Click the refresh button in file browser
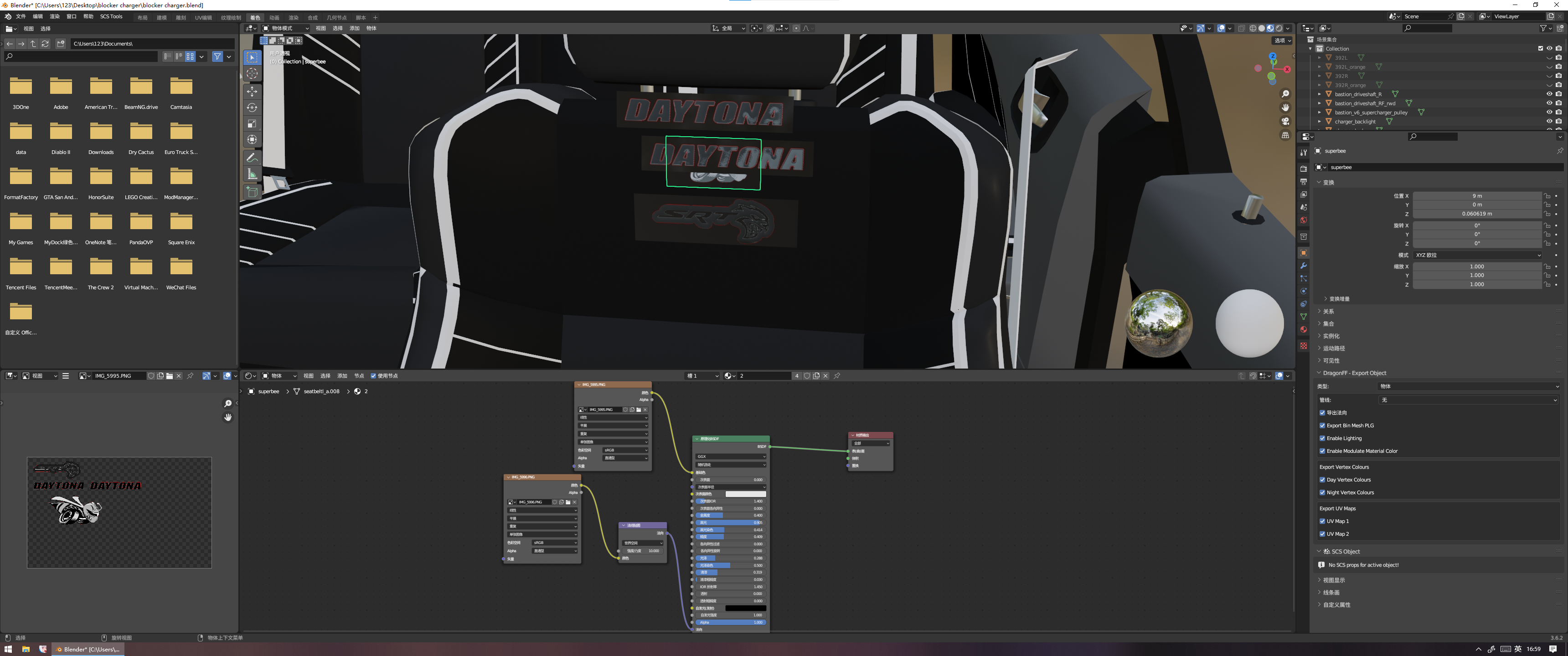 (45, 44)
